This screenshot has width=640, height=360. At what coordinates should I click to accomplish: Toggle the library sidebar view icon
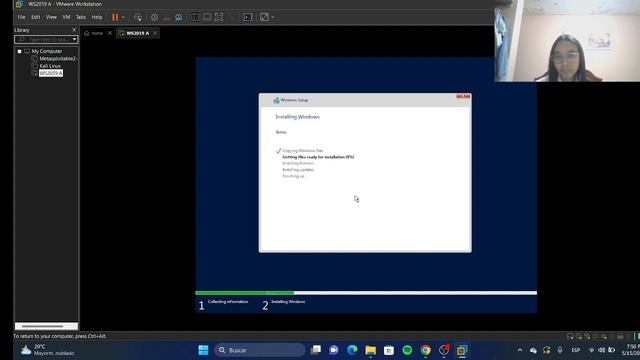point(196,17)
